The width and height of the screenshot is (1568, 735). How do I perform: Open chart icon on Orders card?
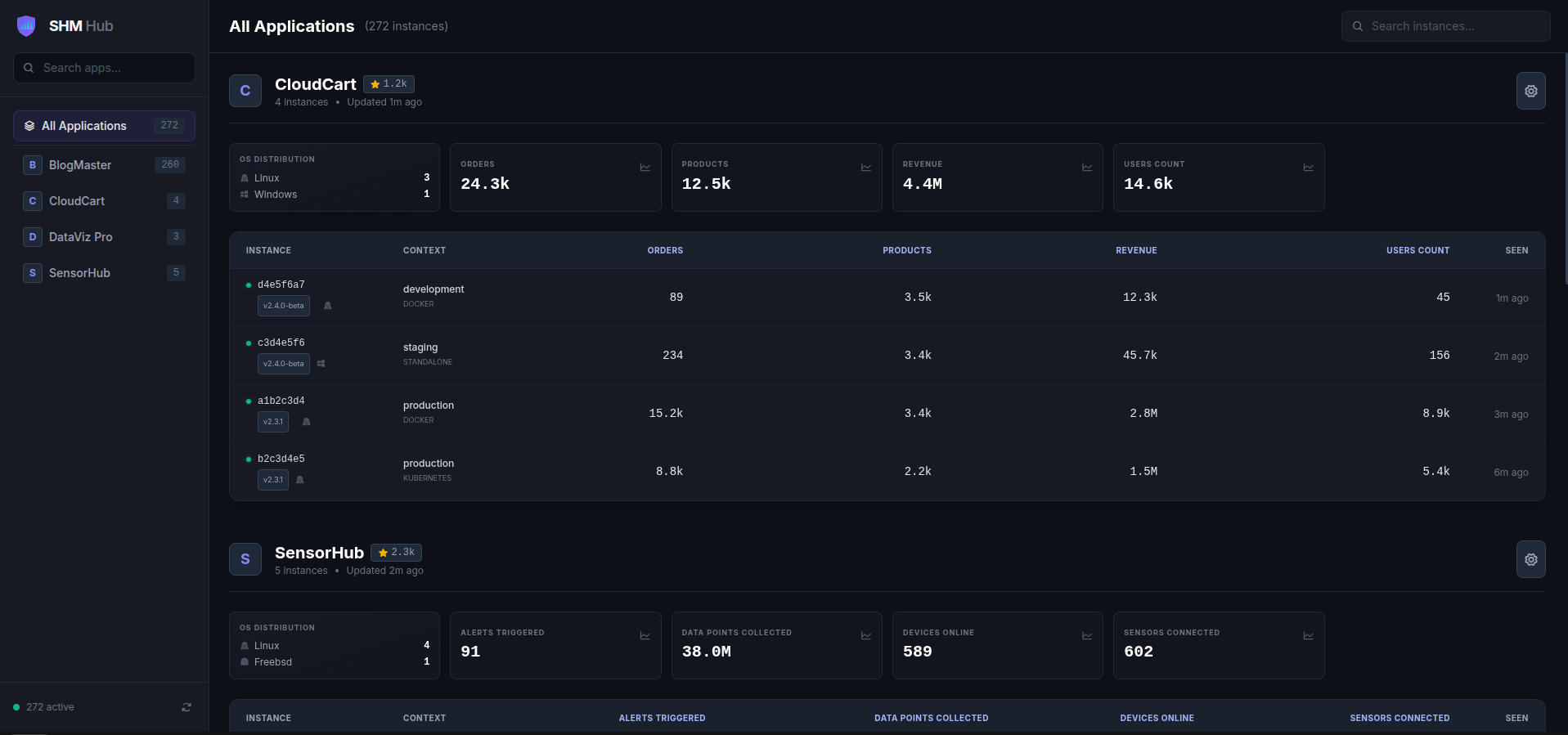pos(645,168)
